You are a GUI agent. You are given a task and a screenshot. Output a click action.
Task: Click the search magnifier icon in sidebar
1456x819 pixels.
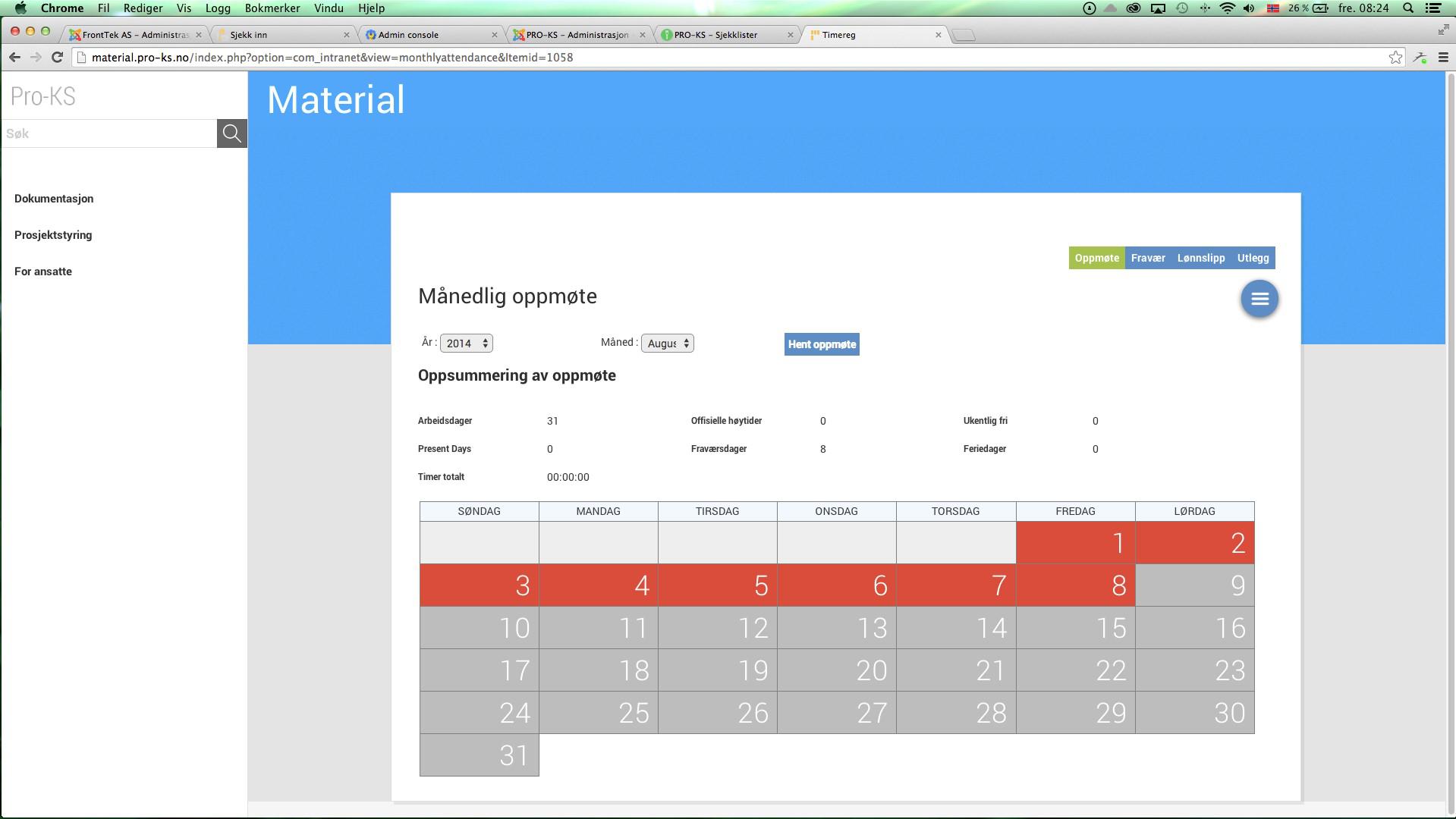click(x=231, y=133)
